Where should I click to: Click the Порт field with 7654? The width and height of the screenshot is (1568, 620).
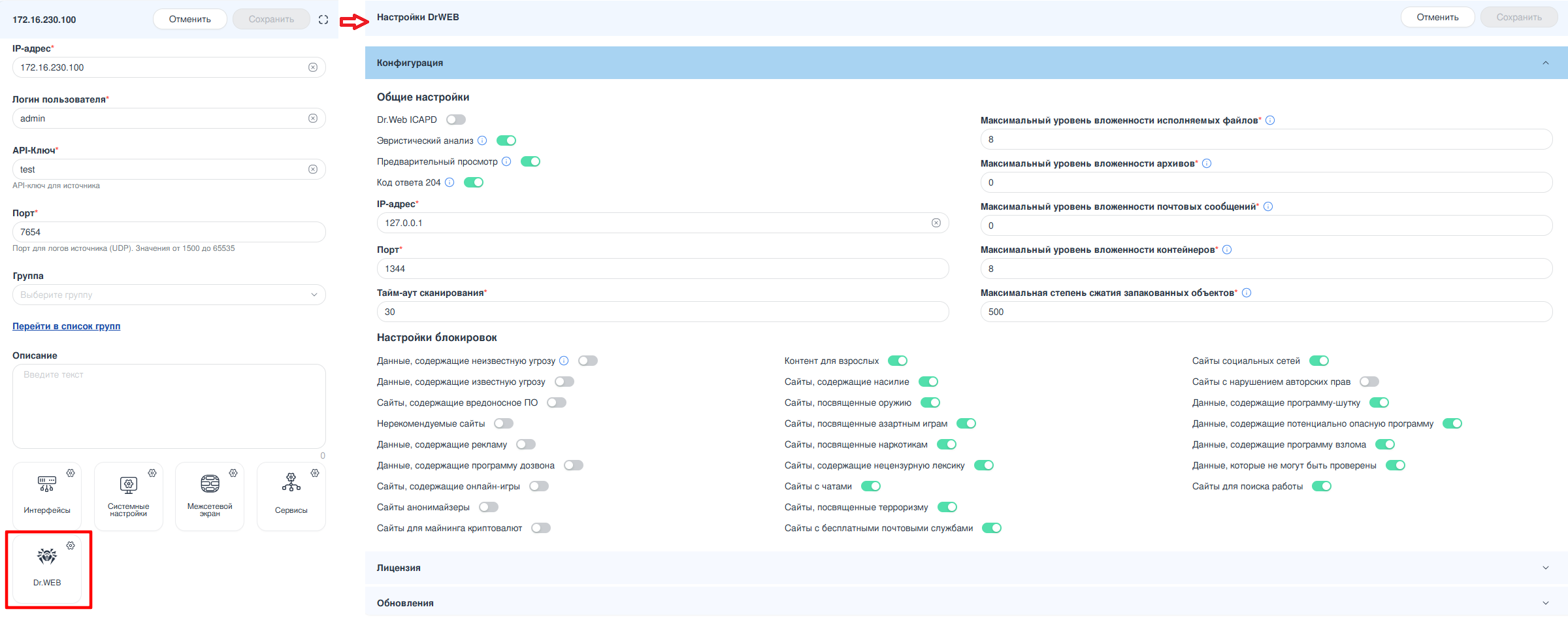coord(169,232)
